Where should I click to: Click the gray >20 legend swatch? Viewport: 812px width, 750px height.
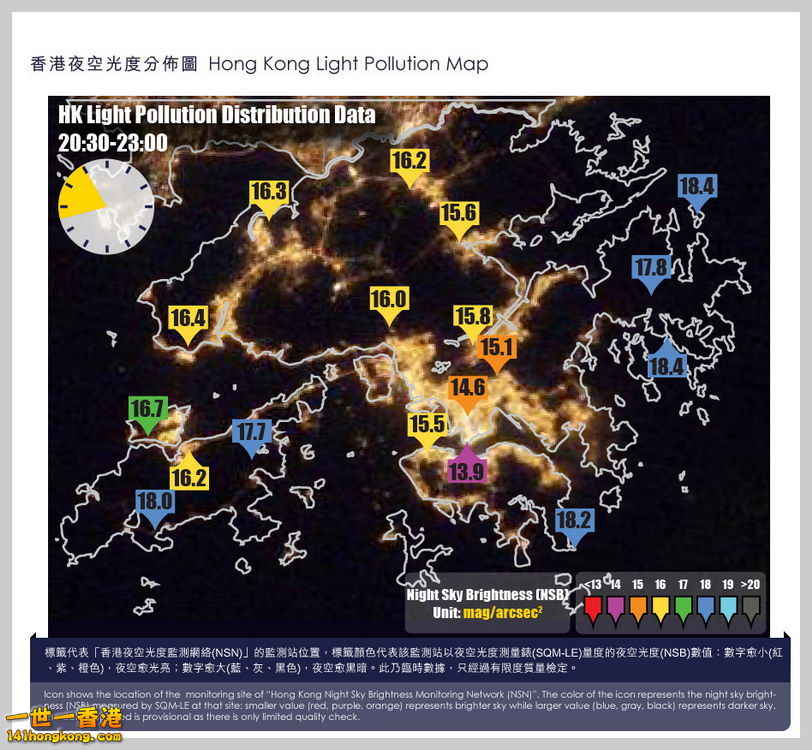click(x=750, y=606)
